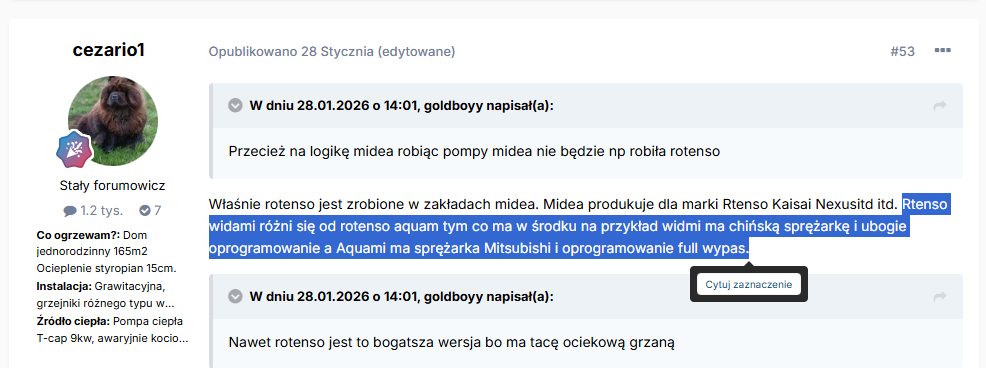Click second quote header 'goldboyy napisał(a)'
Screen dimensions: 986x368
tap(489, 296)
